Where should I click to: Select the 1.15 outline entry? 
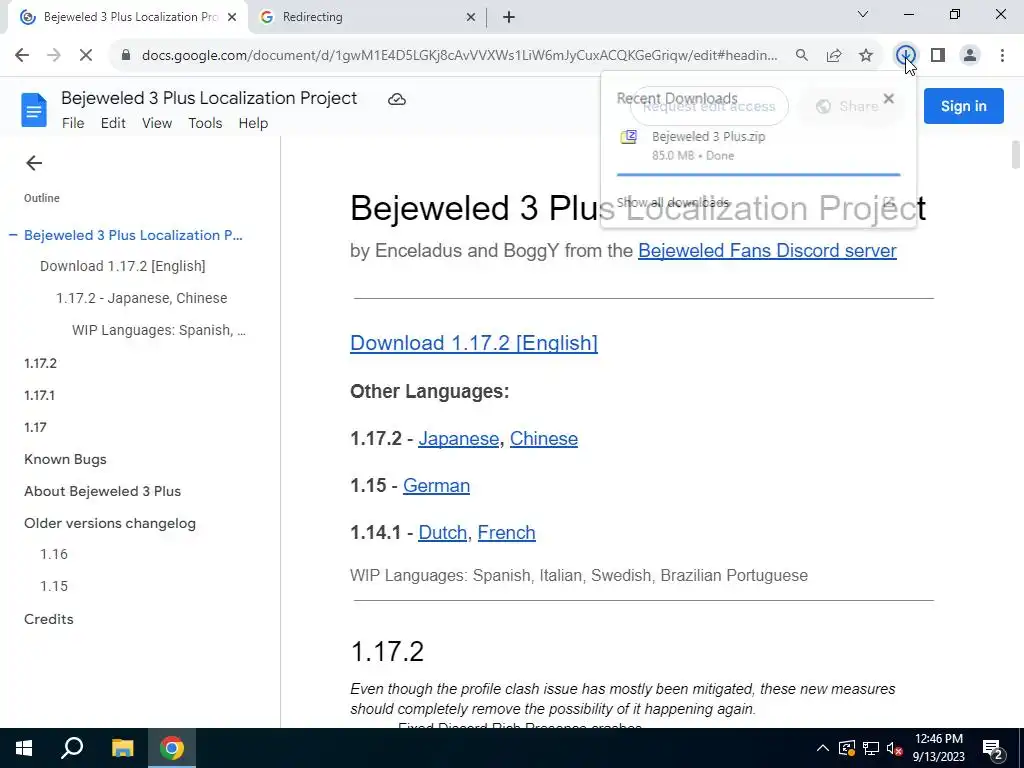[54, 586]
